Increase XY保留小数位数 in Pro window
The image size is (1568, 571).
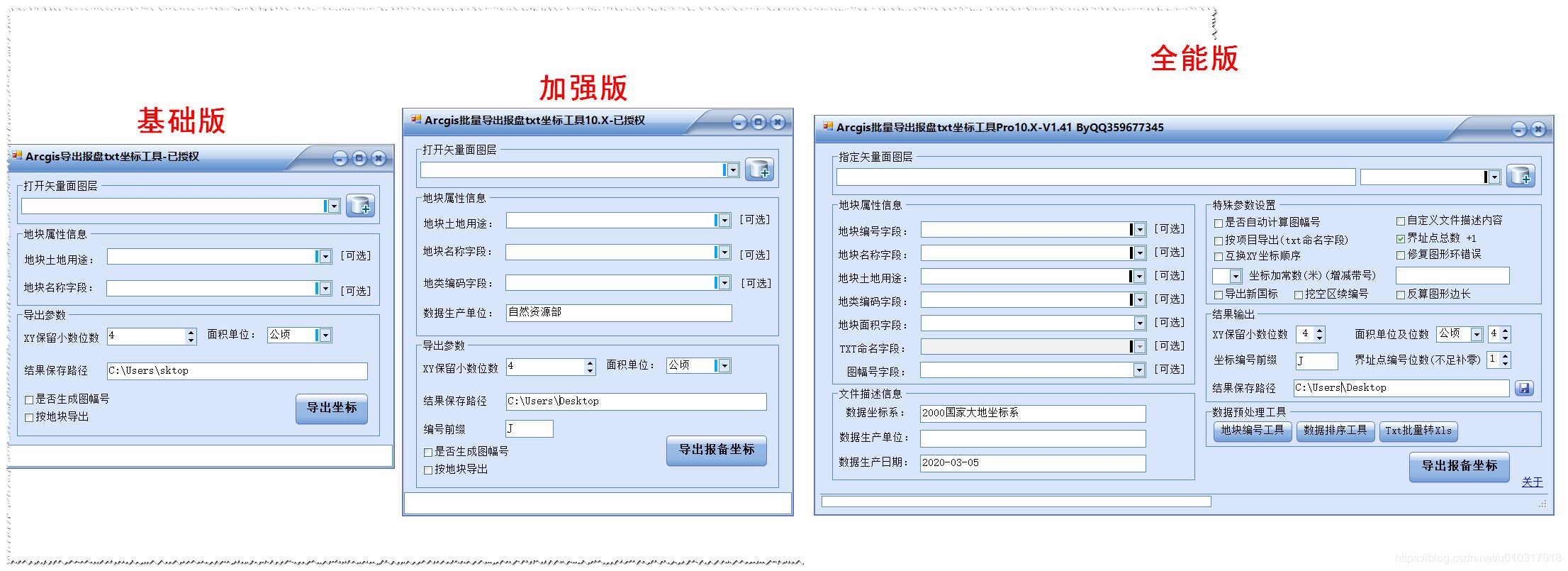coord(1318,331)
